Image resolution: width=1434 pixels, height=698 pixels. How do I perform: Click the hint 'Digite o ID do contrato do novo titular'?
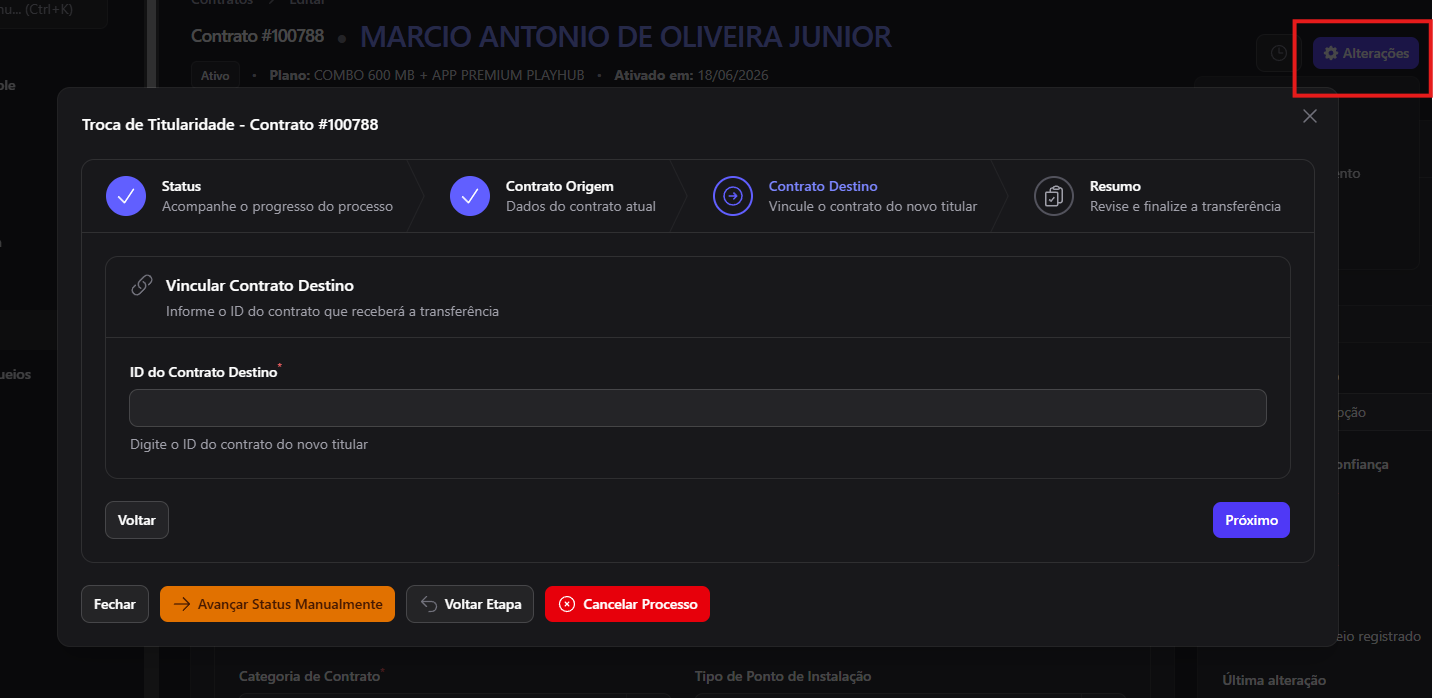[249, 443]
